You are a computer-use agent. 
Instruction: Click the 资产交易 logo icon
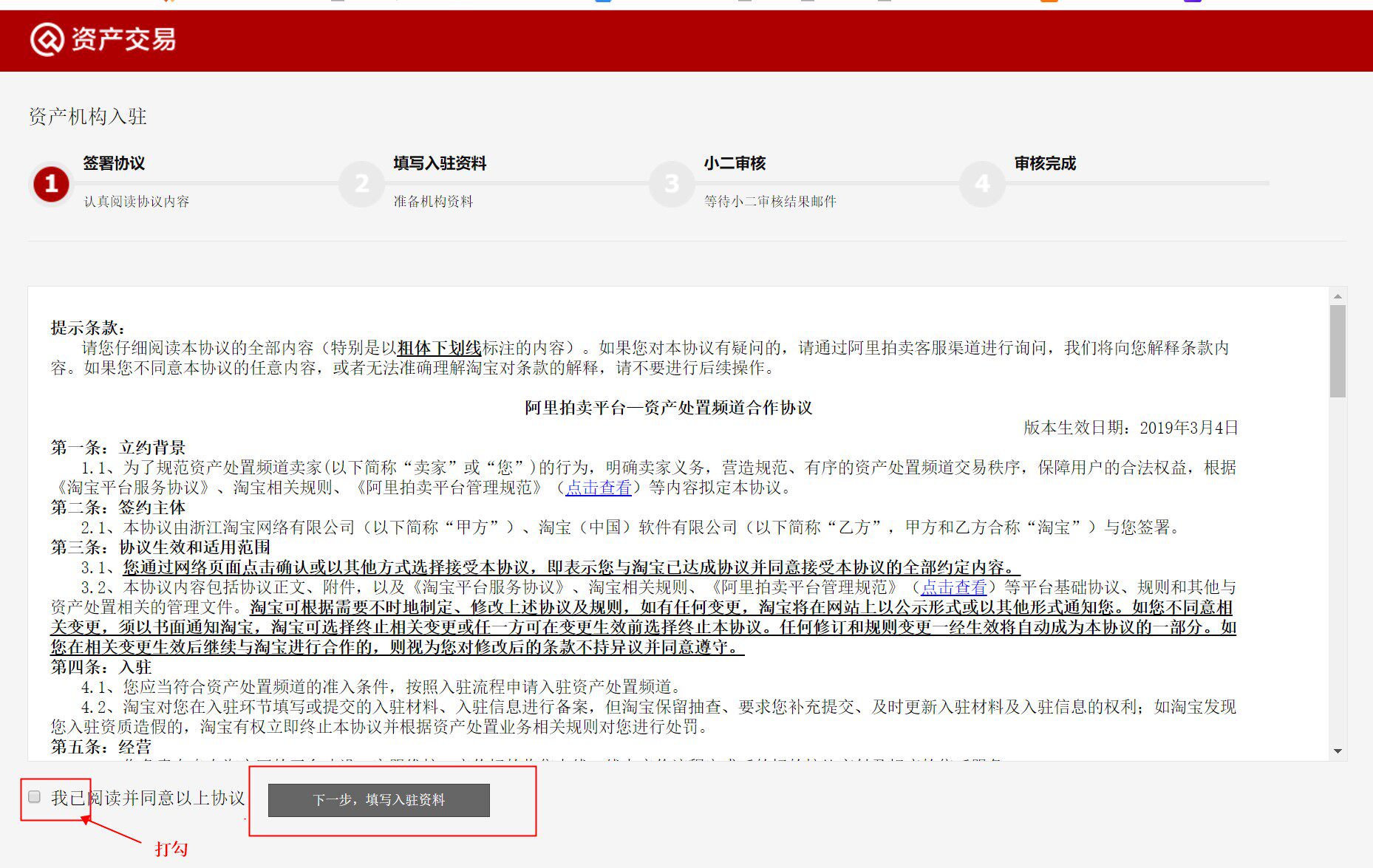(47, 39)
